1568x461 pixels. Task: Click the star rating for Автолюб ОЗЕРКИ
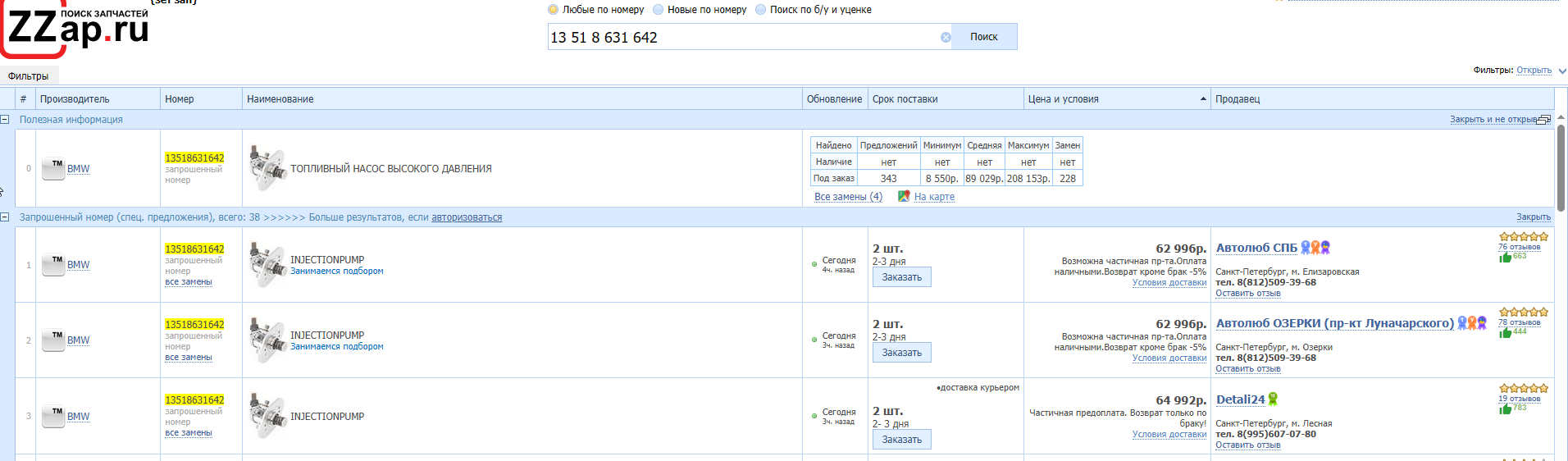1524,312
